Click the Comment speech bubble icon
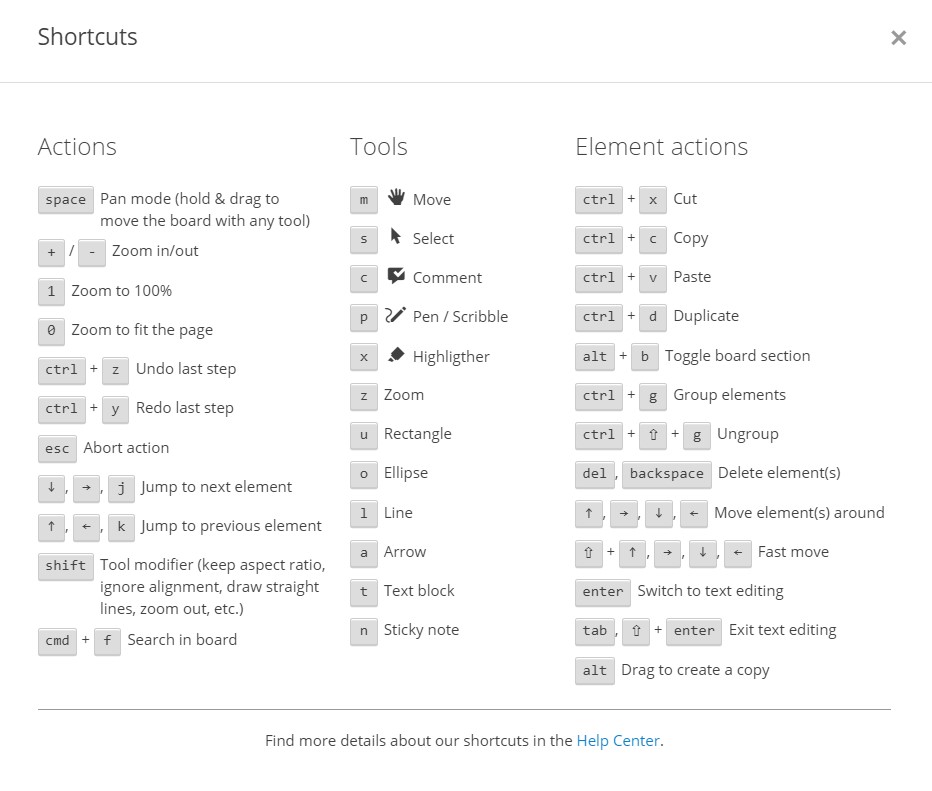The width and height of the screenshot is (932, 791). point(396,276)
